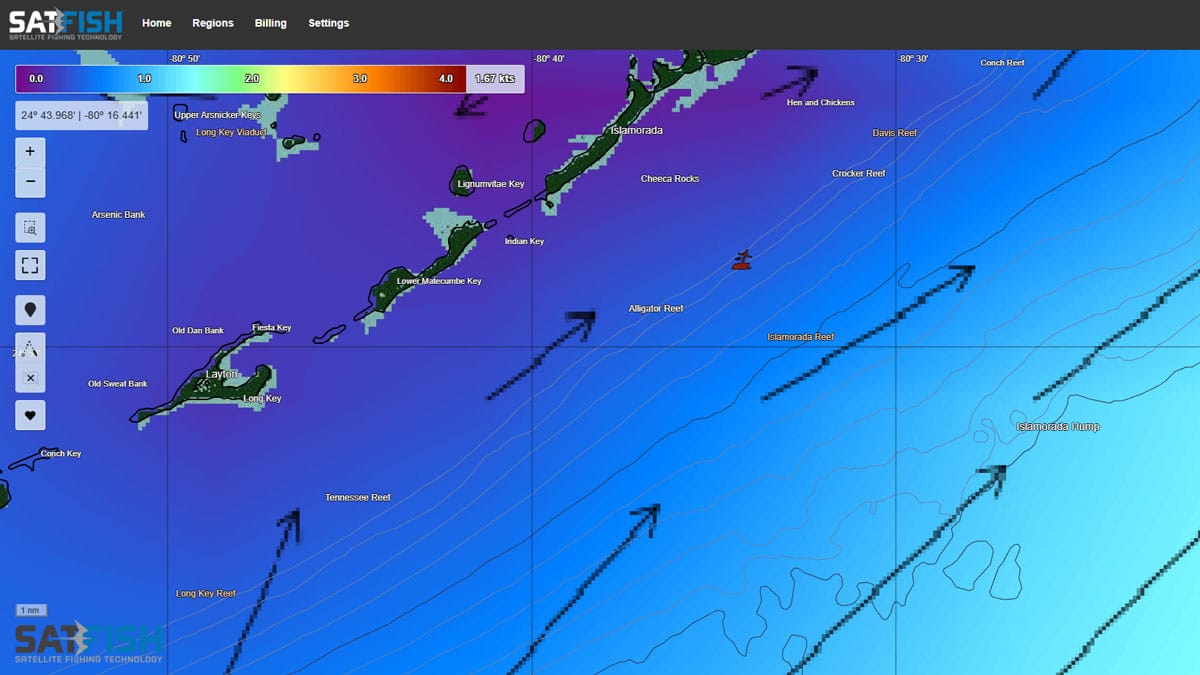The image size is (1200, 675).
Task: Activate the zoom-to-area selection tool
Action: tap(30, 228)
